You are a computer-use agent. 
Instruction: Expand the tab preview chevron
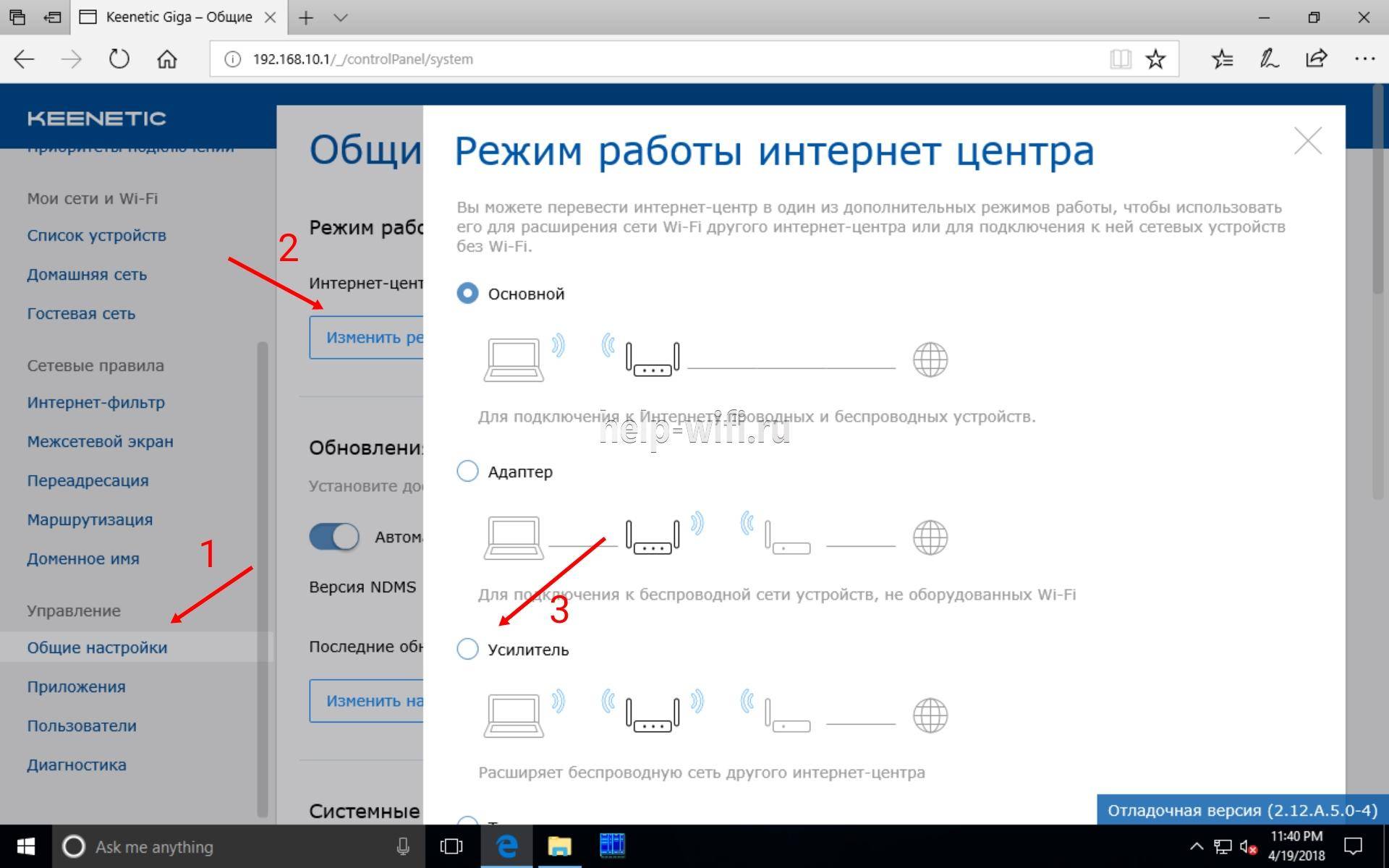tap(341, 17)
